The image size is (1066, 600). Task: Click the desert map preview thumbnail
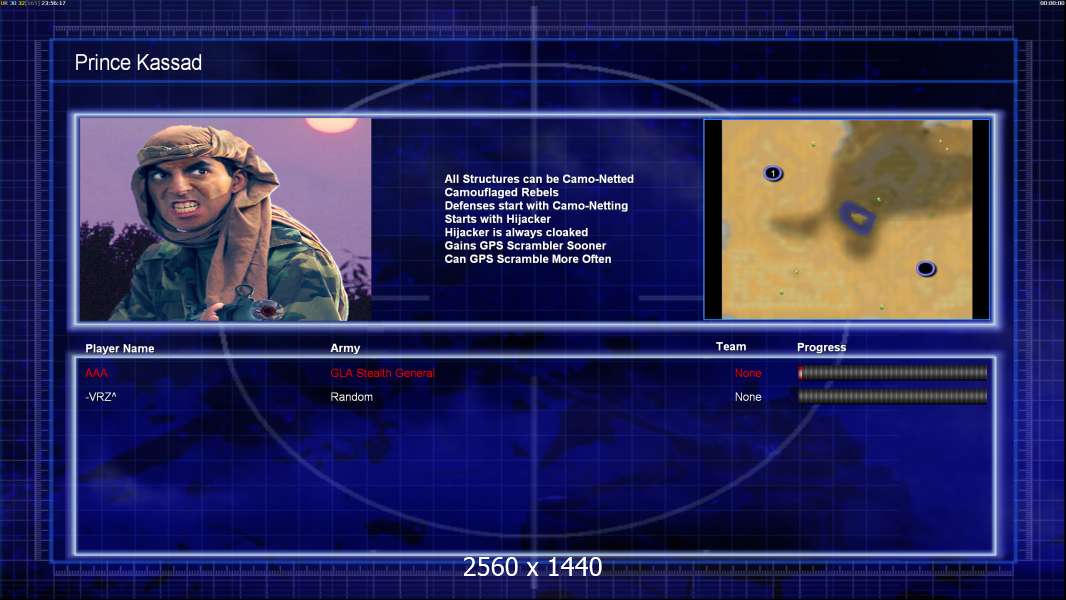(847, 219)
